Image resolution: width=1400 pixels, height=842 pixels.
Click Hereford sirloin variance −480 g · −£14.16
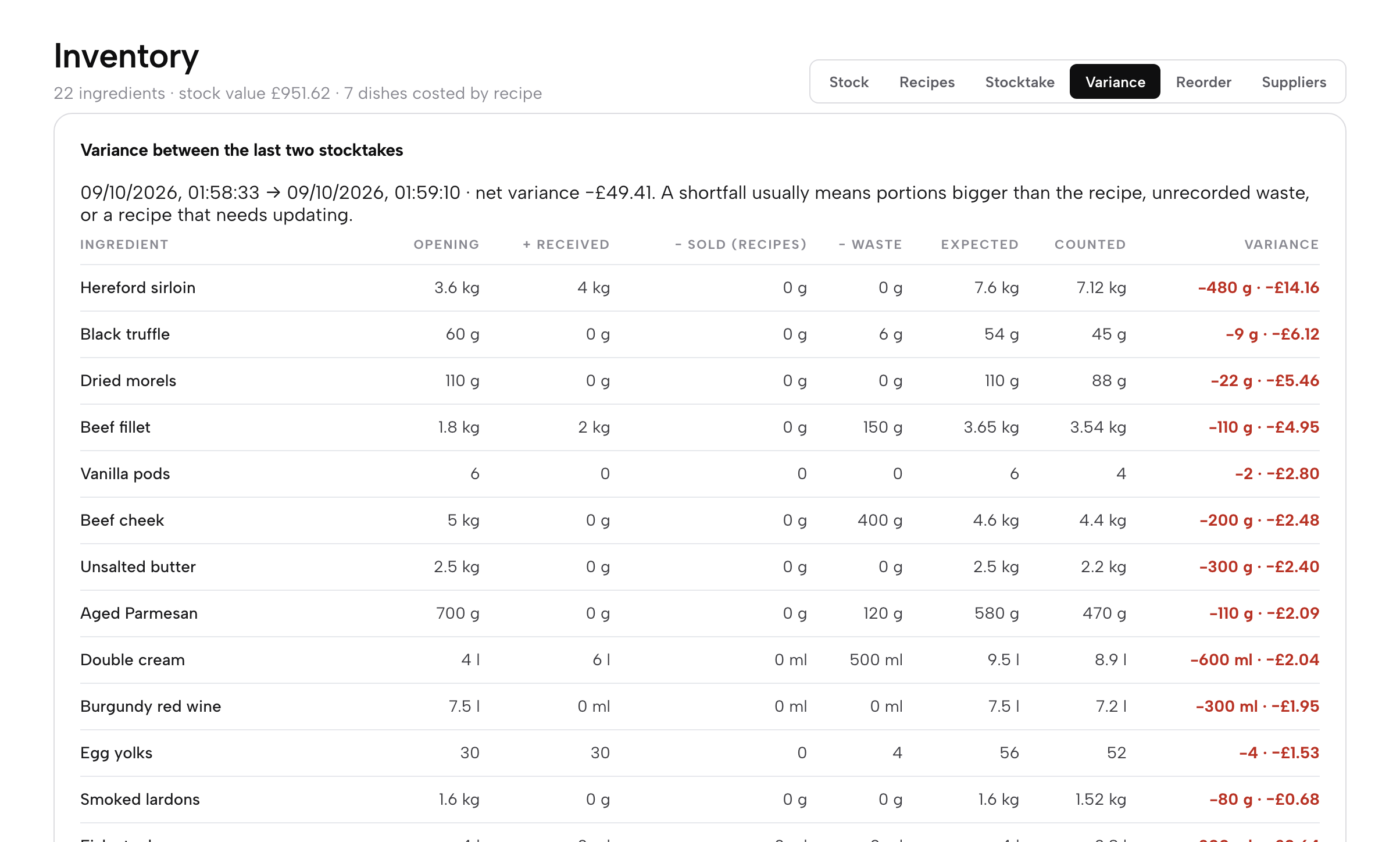tap(1258, 288)
